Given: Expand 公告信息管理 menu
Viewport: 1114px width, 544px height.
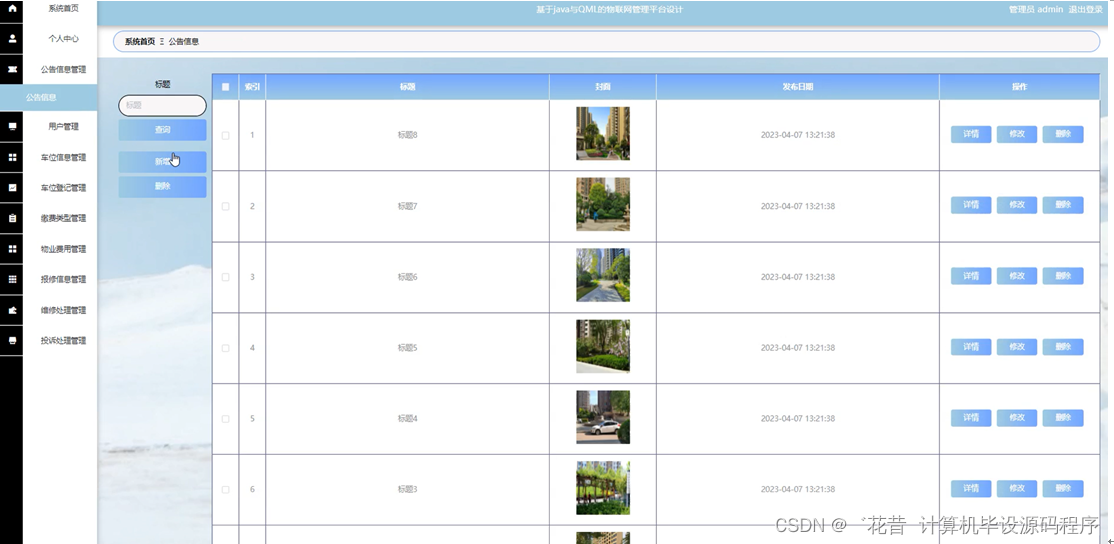Looking at the screenshot, I should coord(63,70).
